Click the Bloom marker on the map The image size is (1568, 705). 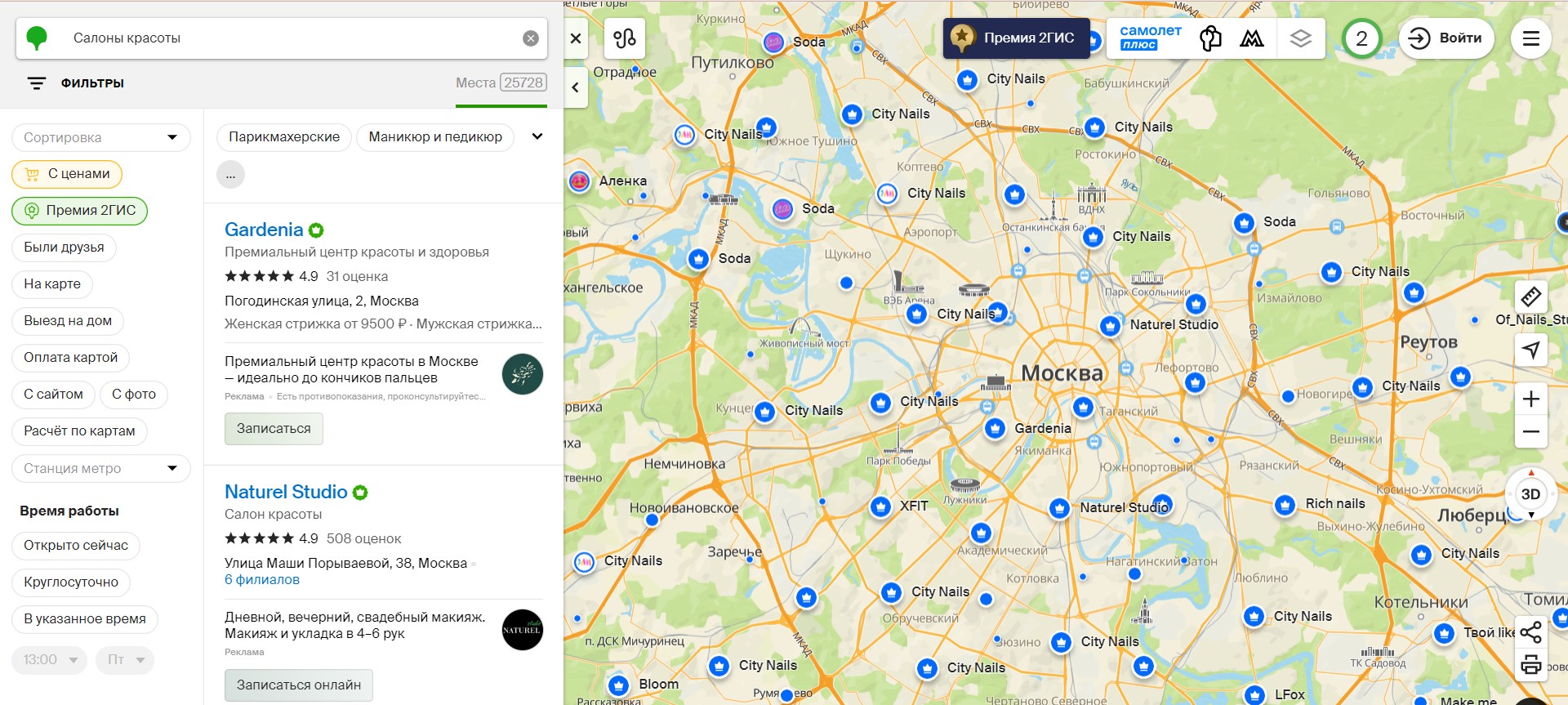(x=619, y=685)
